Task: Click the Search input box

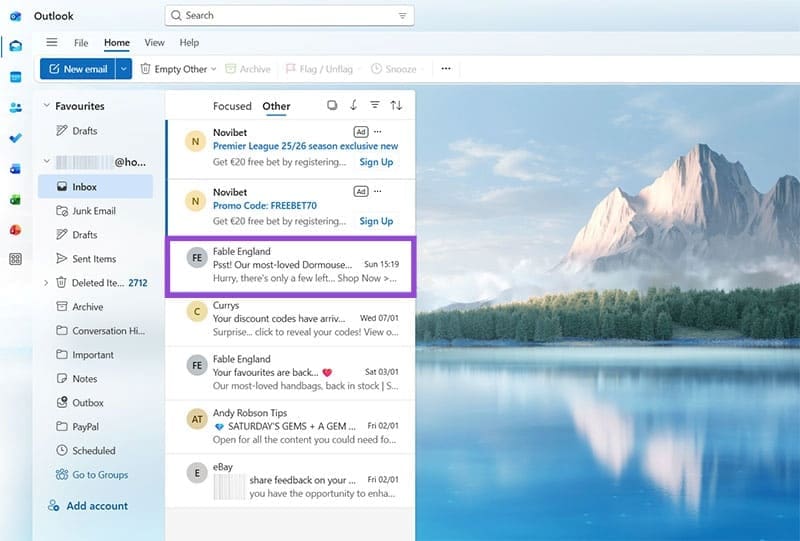Action: (288, 16)
